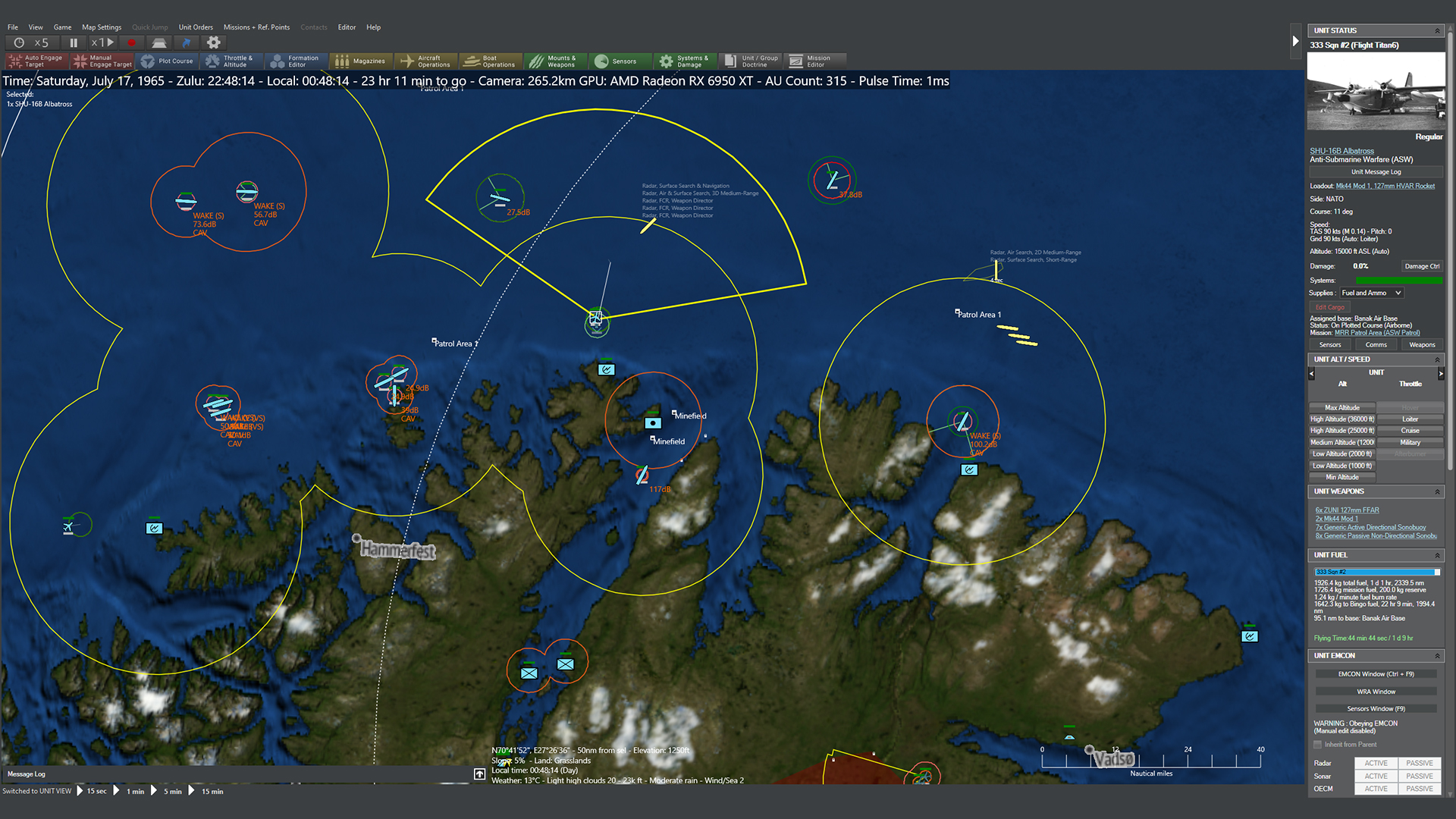This screenshot has height=819, width=1456.
Task: Set altitude to High Altitude 36000 ft
Action: [1341, 419]
